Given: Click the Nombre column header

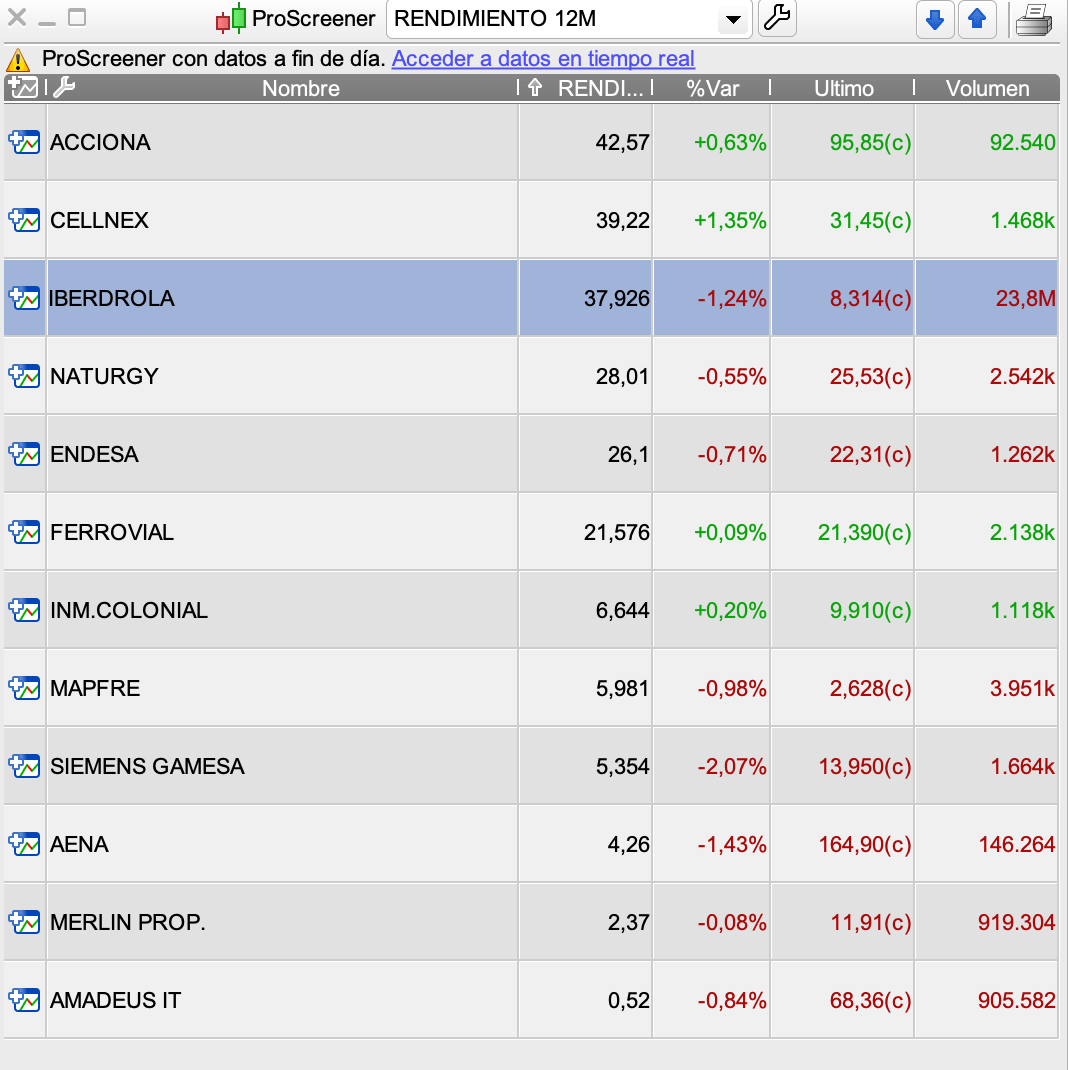Looking at the screenshot, I should [x=300, y=88].
